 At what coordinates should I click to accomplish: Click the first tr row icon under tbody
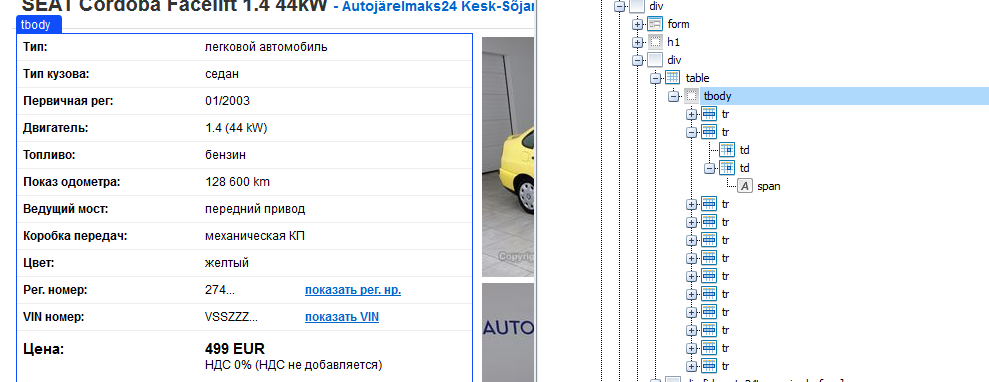click(x=709, y=114)
